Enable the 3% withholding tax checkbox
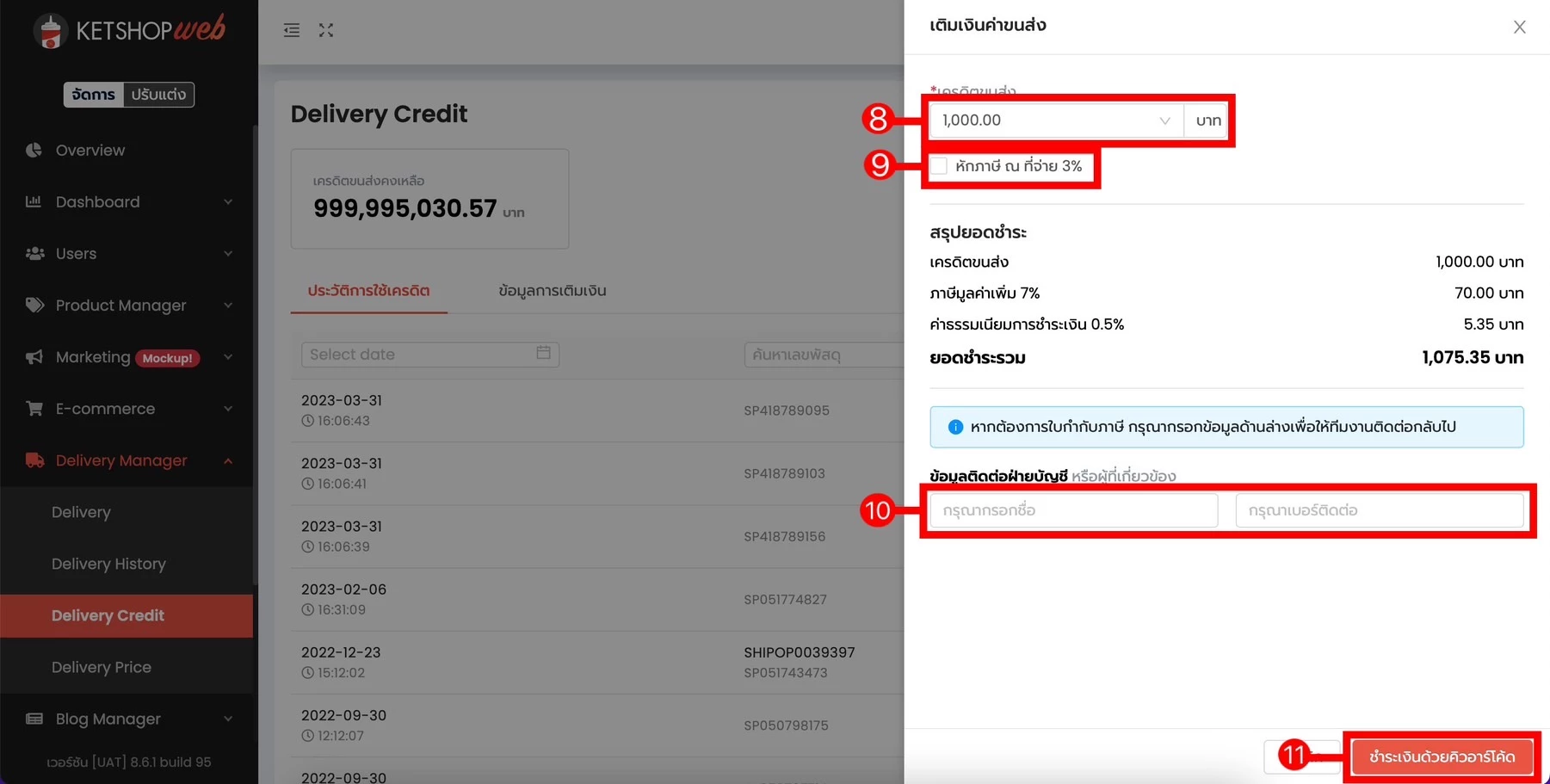Image resolution: width=1550 pixels, height=784 pixels. tap(939, 166)
